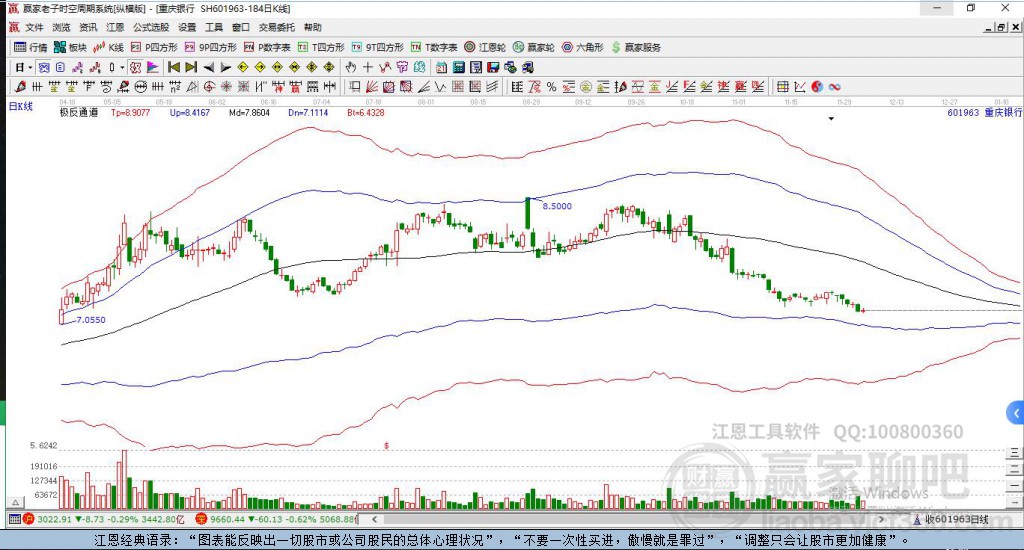The image size is (1024, 550).
Task: Open the 六角形 tool
Action: (583, 47)
